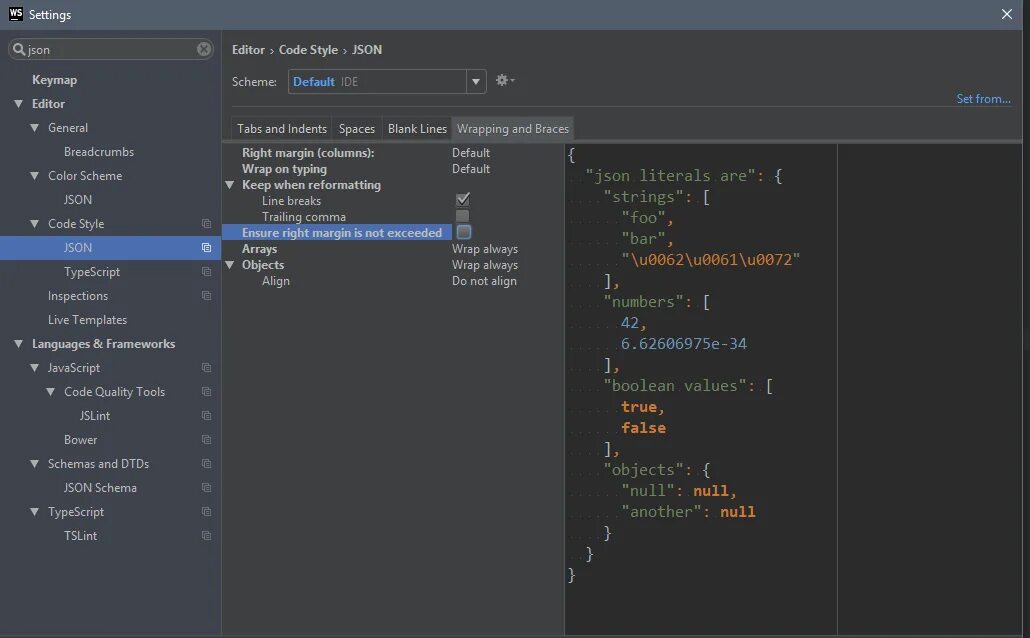Click project-level icon beside TypeScript under Languages

tap(206, 512)
